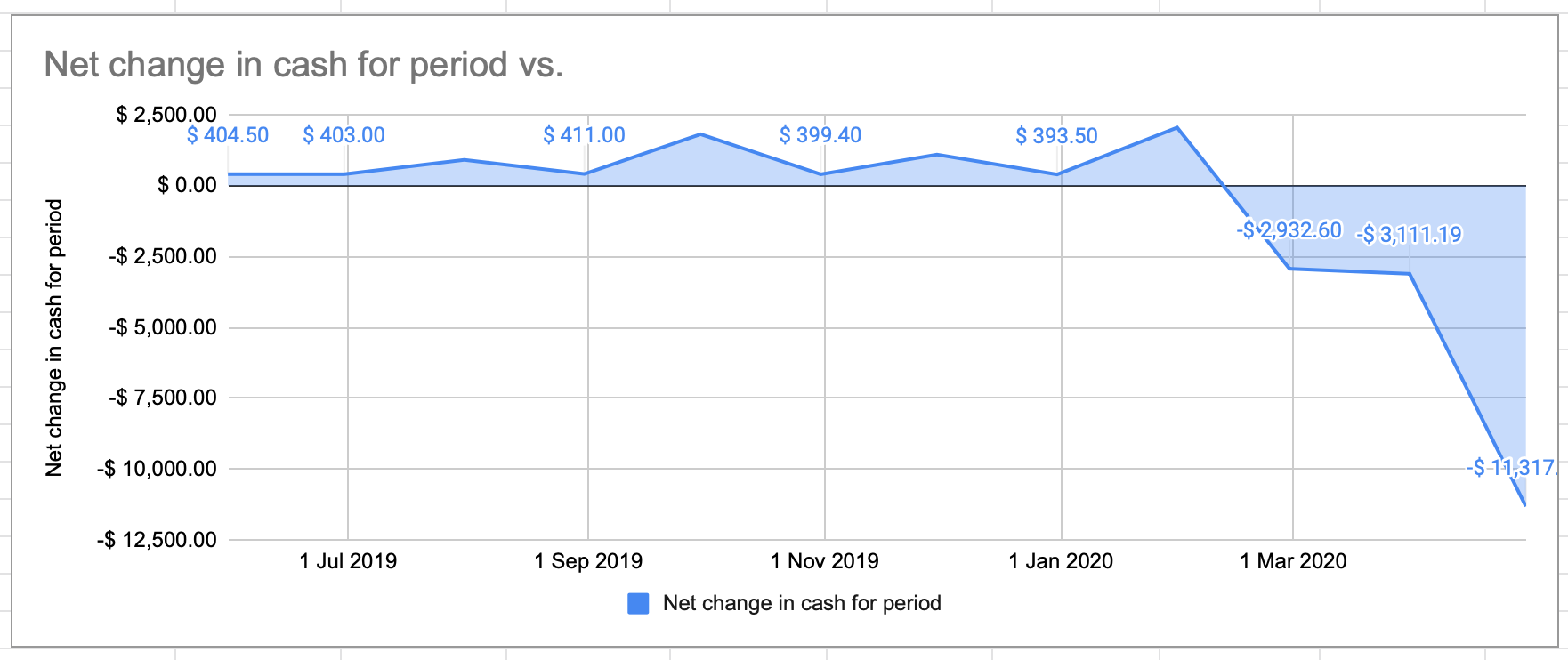Click the 1 Jul 2019 axis label
The width and height of the screenshot is (1568, 660).
[x=348, y=561]
